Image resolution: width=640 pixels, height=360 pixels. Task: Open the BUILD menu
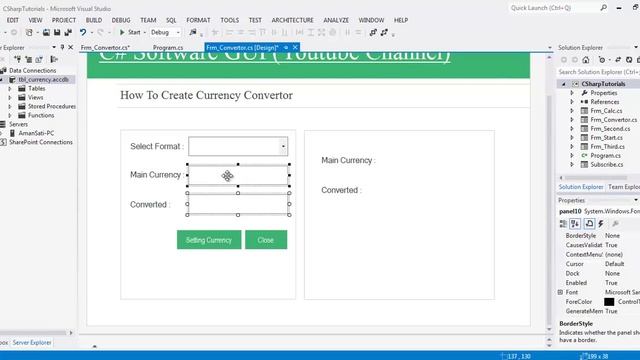tap(94, 20)
